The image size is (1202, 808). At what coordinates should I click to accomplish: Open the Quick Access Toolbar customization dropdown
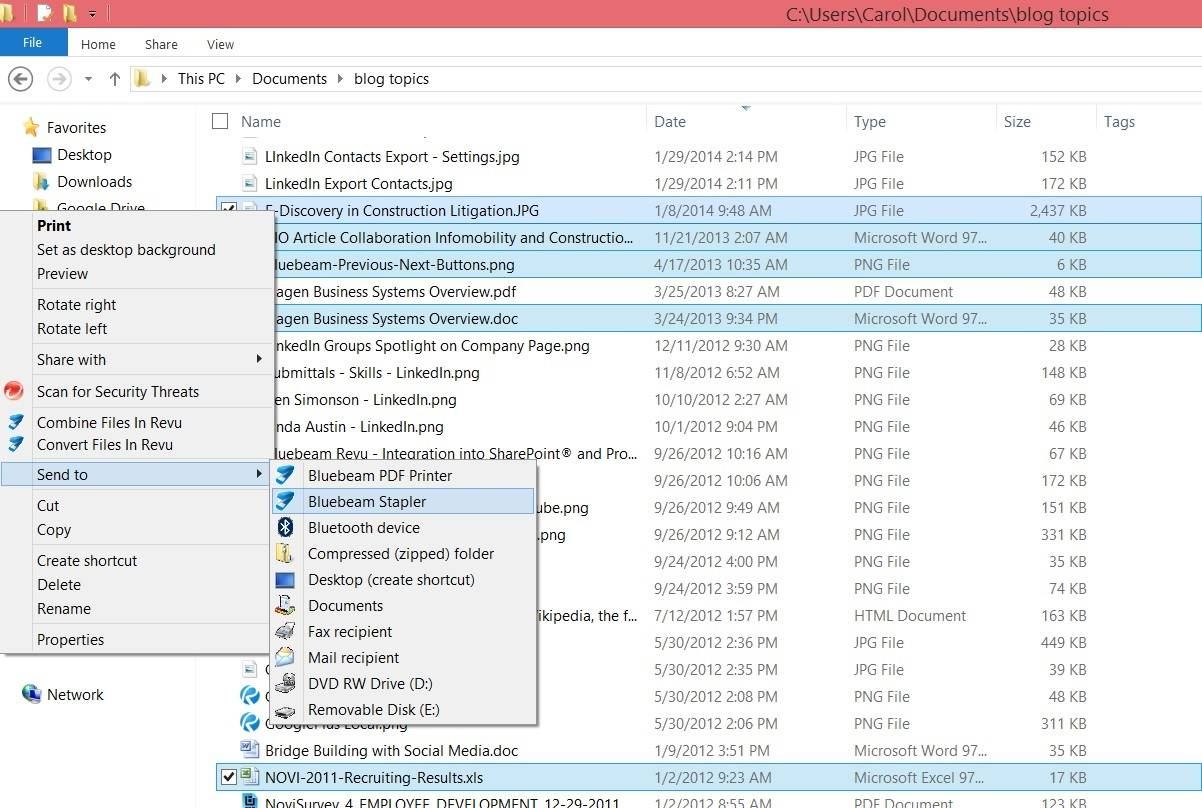[92, 13]
